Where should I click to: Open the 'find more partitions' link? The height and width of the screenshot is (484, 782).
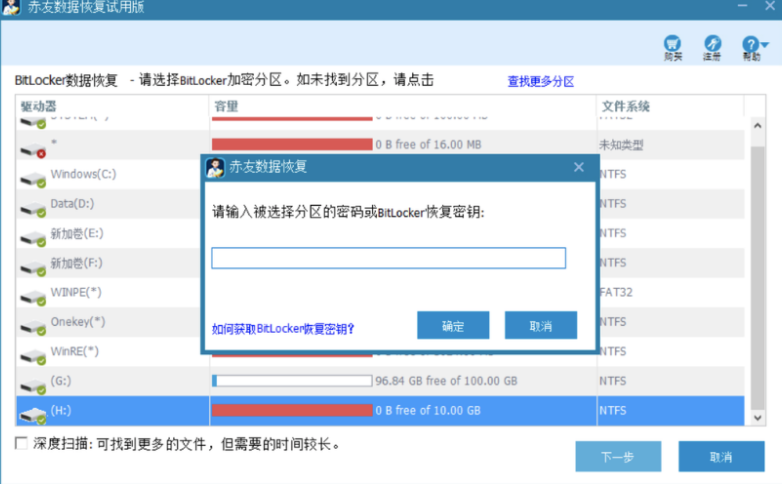541,81
